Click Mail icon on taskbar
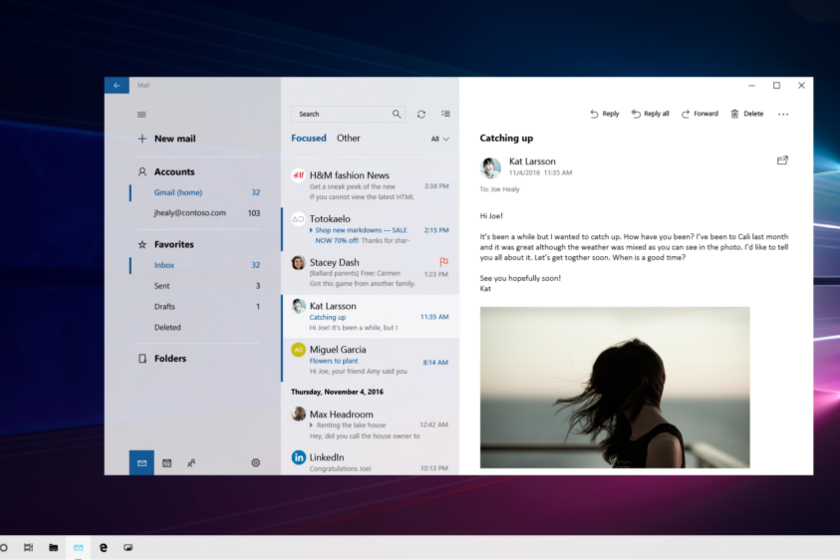840x560 pixels. coord(78,547)
